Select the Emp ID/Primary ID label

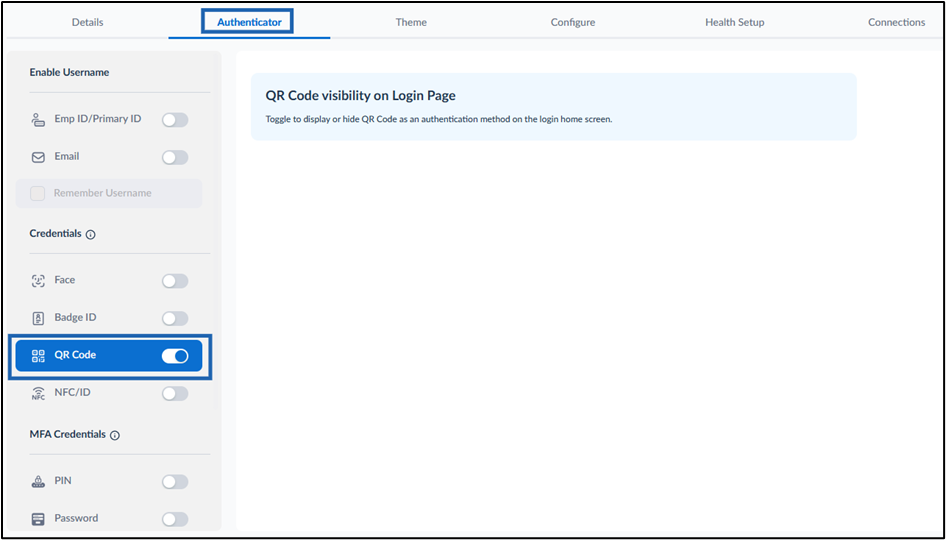98,119
